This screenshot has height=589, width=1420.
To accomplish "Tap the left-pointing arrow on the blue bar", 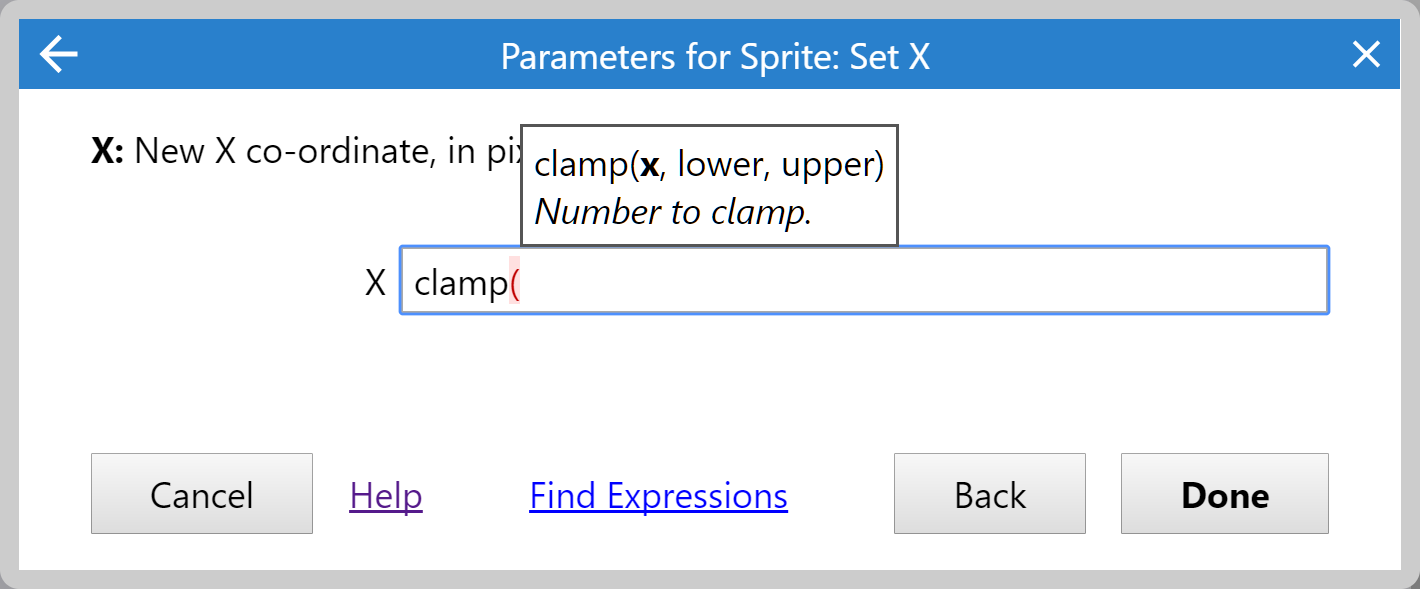I will [x=57, y=54].
